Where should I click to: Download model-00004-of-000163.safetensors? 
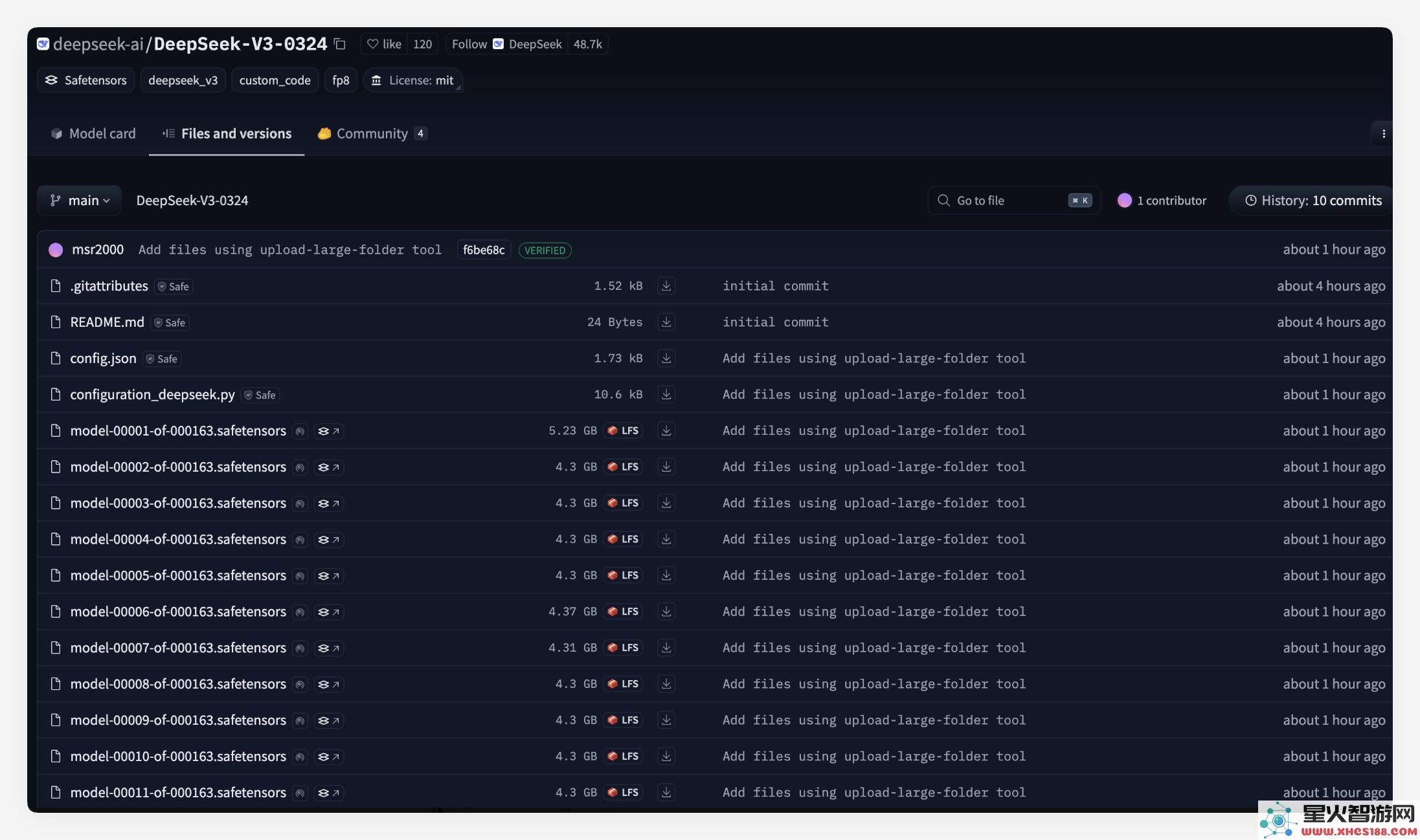[666, 540]
